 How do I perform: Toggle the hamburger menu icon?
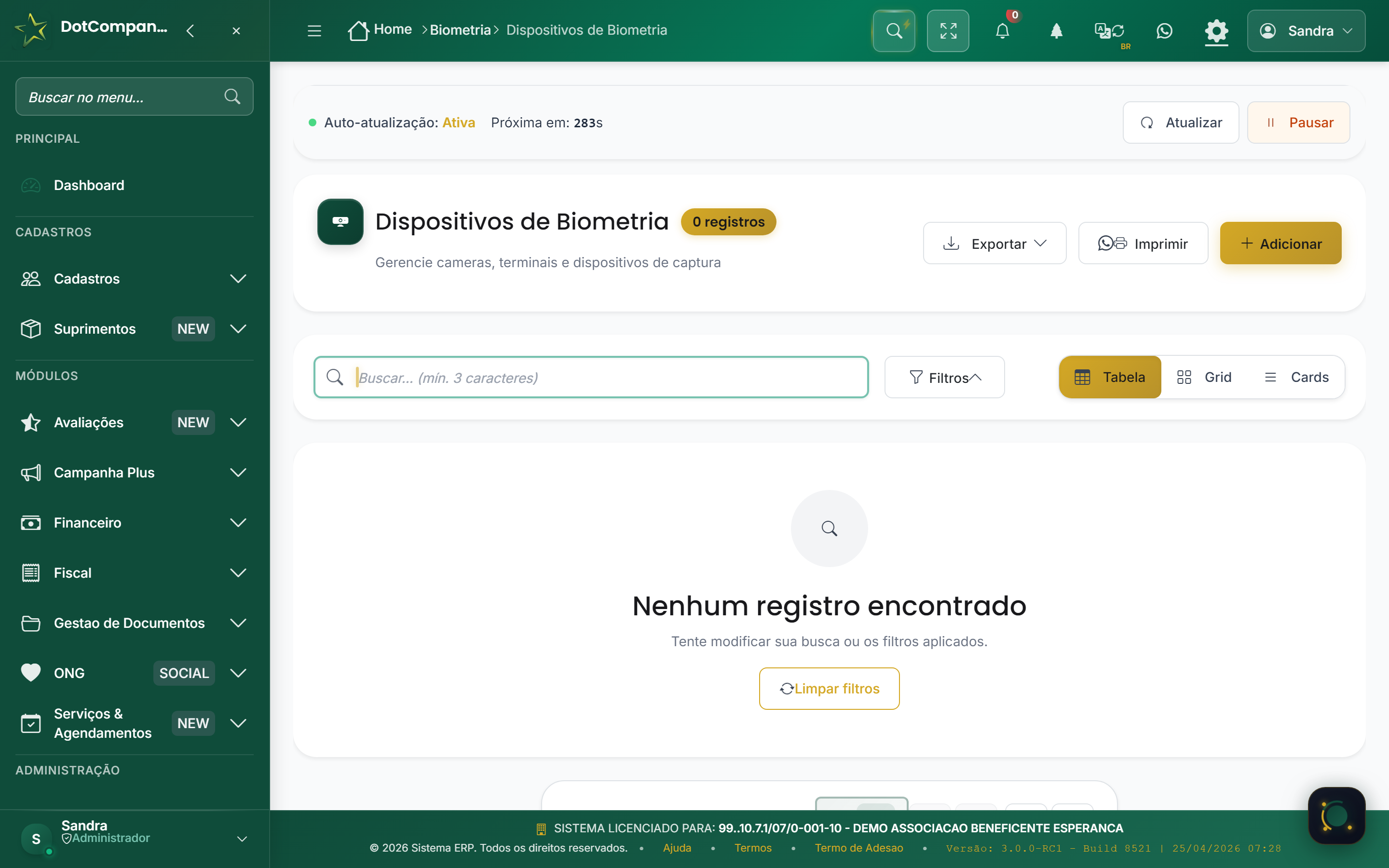point(314,30)
